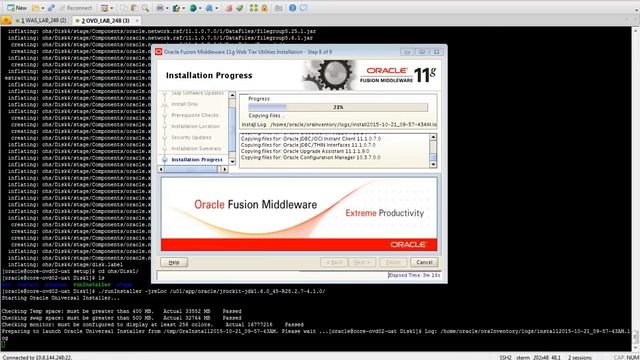Image resolution: width=640 pixels, height=360 pixels.
Task: Click the grayed Reconnect toolbar button
Action: coord(76,8)
